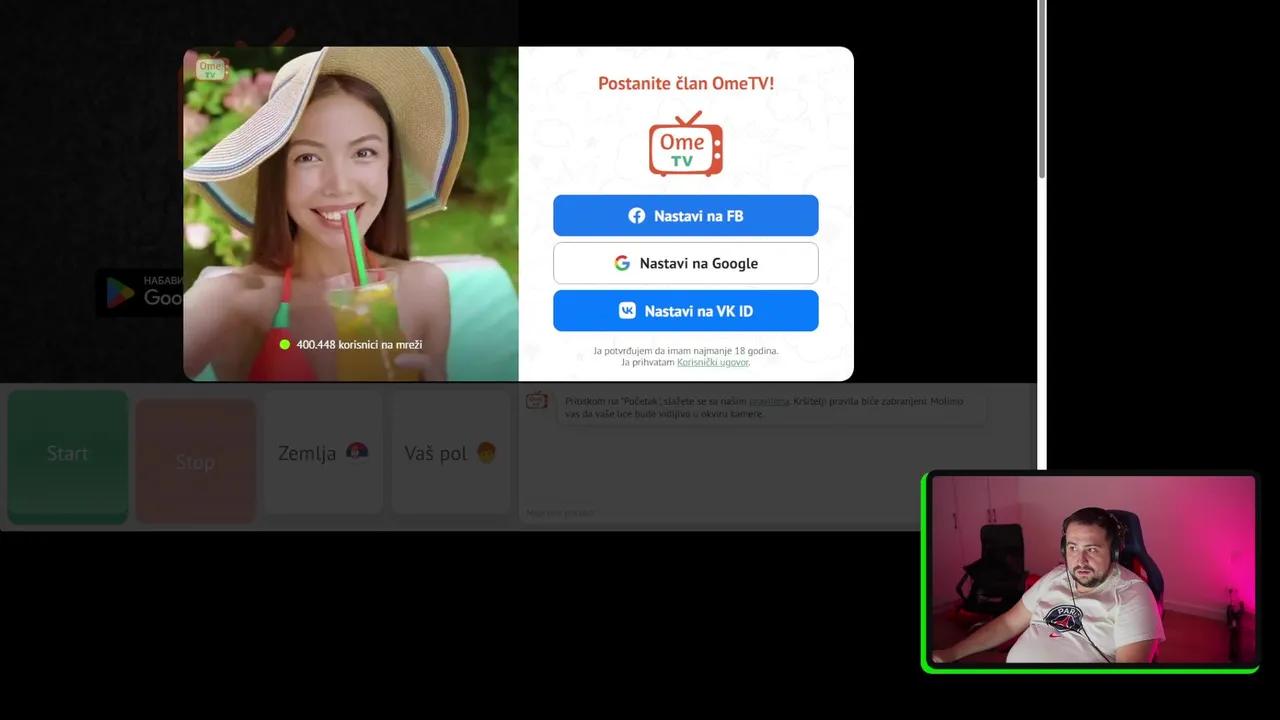Open the Zemlja country selector
The height and width of the screenshot is (720, 1280).
pos(322,453)
